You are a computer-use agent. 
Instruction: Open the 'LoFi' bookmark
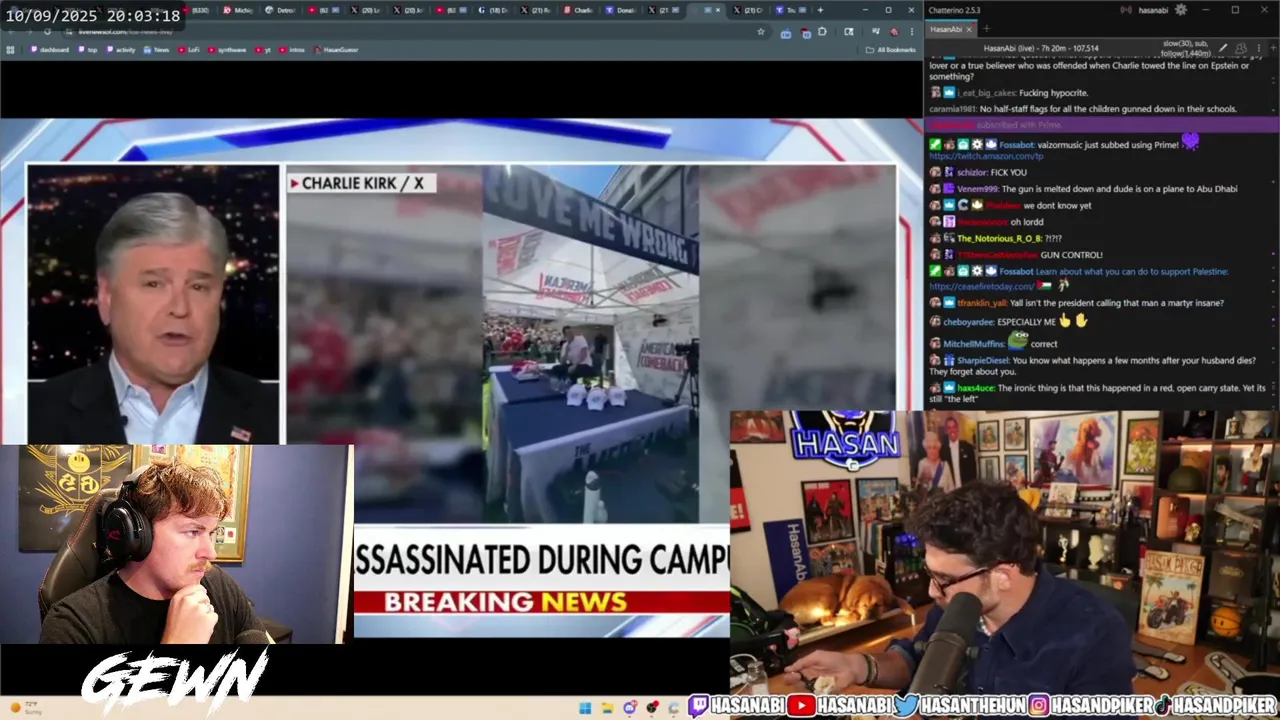(x=190, y=49)
